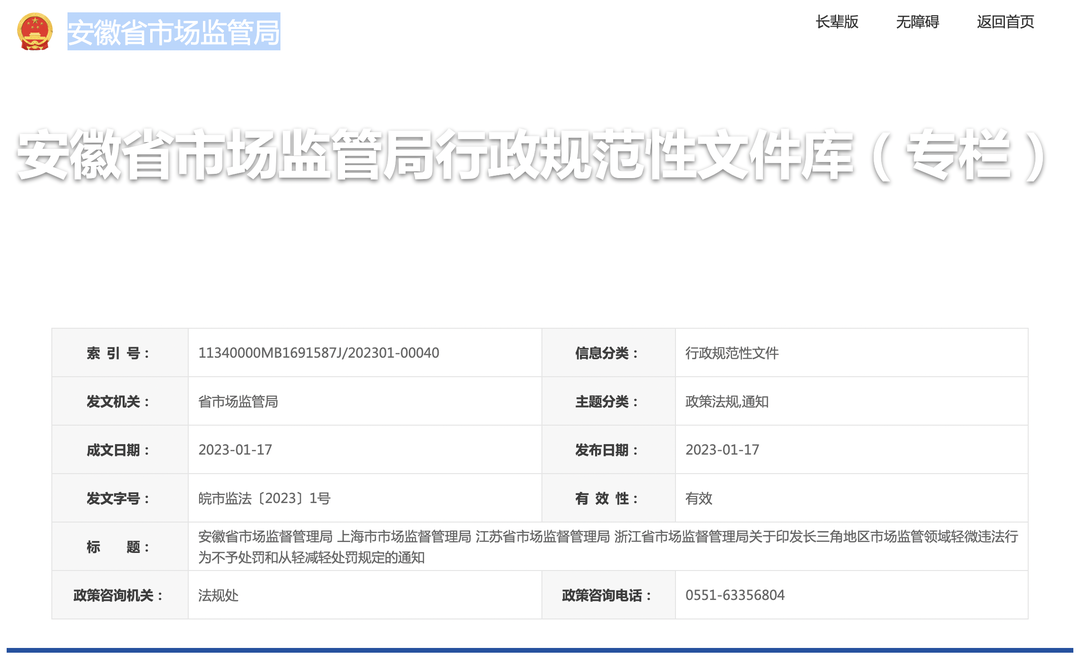The width and height of the screenshot is (1080, 666).
Task: Click the 有效 validity status value
Action: coord(698,498)
